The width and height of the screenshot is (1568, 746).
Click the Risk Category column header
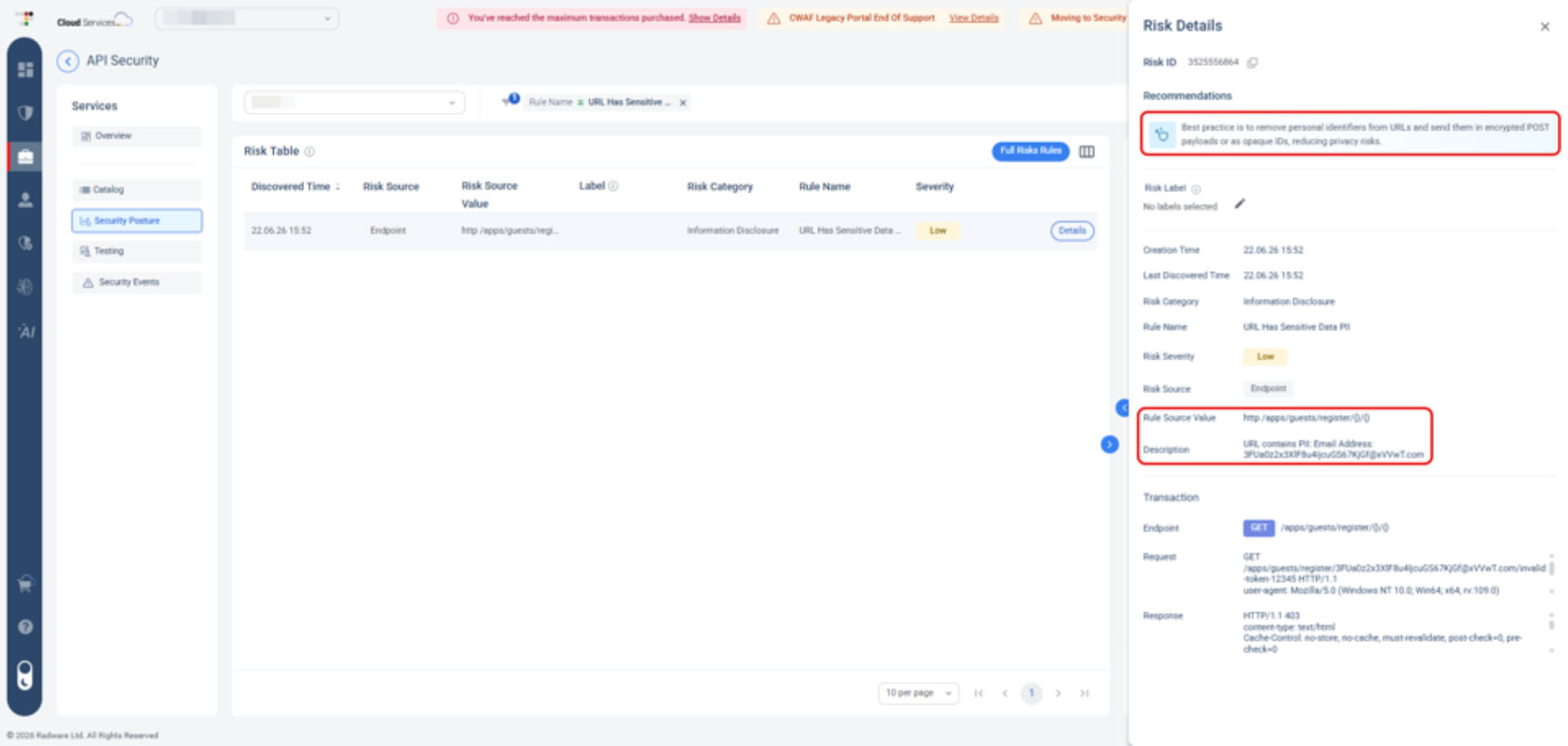(719, 186)
